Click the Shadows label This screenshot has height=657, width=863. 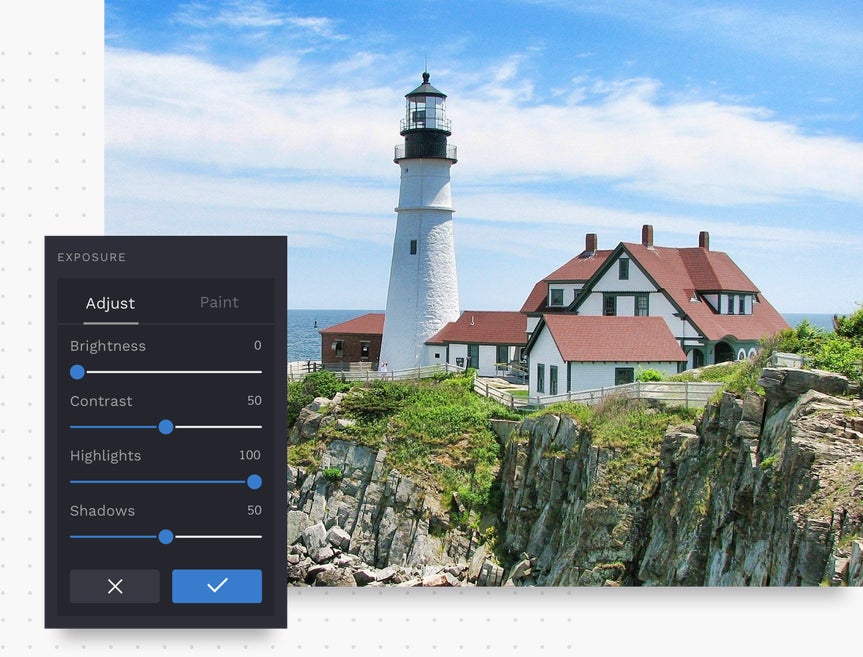(102, 511)
